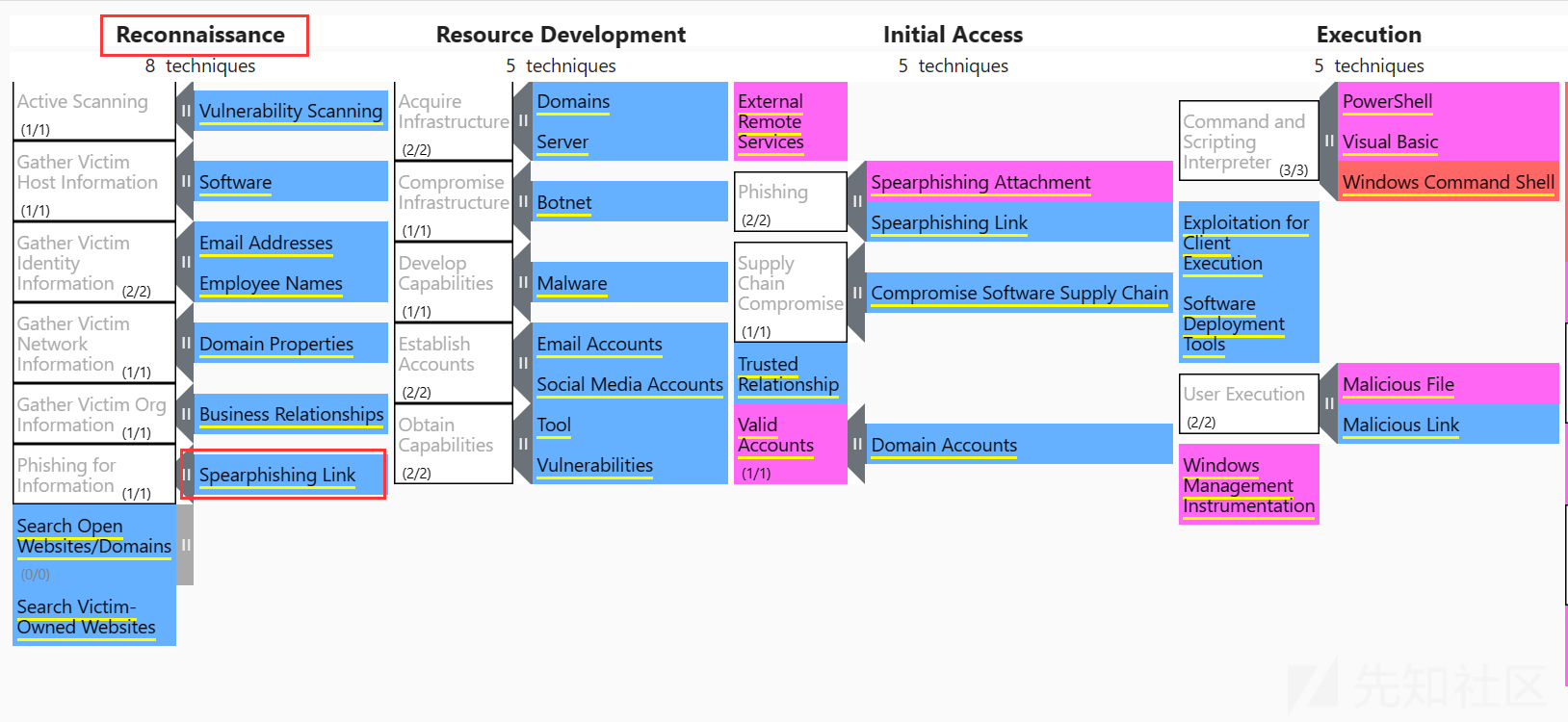1568x722 pixels.
Task: Select Spearphishing Link under Initial Access
Action: click(1019, 222)
